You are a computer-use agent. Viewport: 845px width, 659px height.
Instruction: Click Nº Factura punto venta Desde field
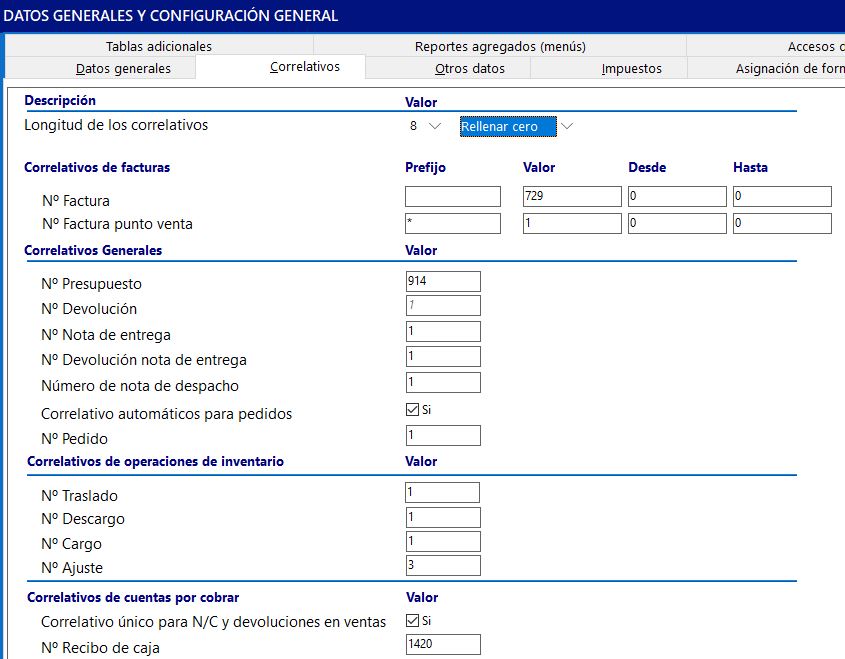(677, 223)
